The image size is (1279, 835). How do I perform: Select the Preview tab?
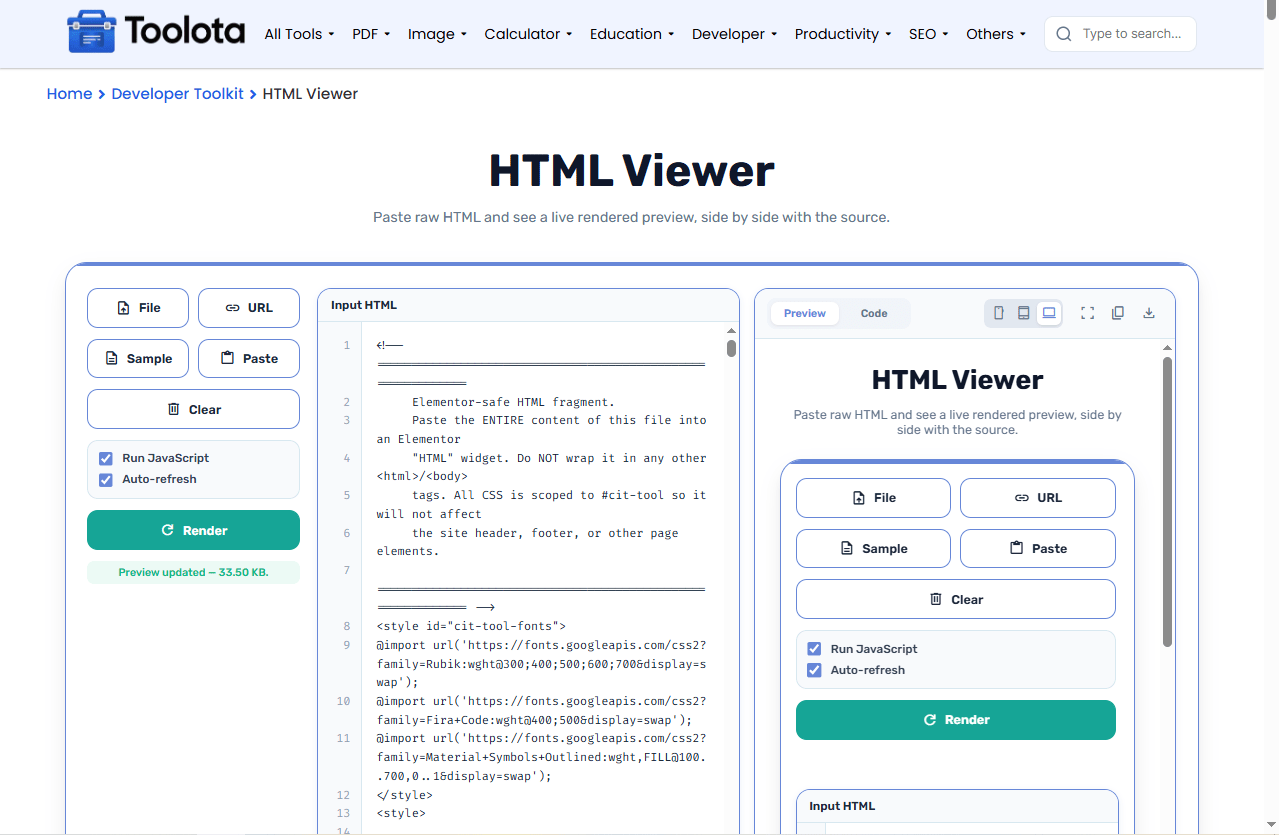click(805, 314)
